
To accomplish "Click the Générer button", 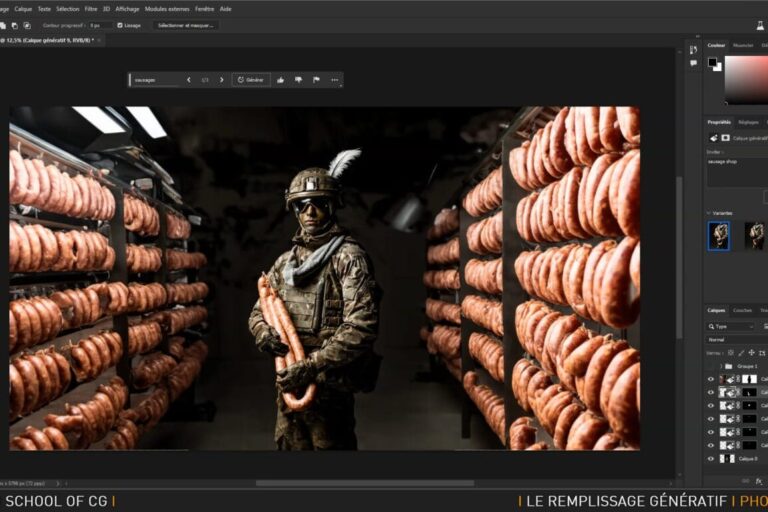I will 251,80.
